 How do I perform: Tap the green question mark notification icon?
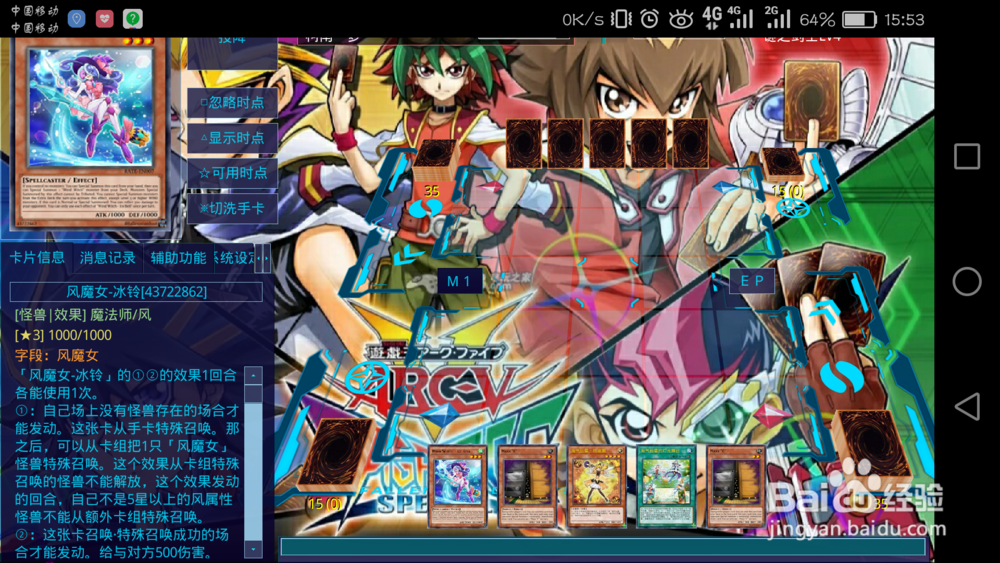point(133,18)
